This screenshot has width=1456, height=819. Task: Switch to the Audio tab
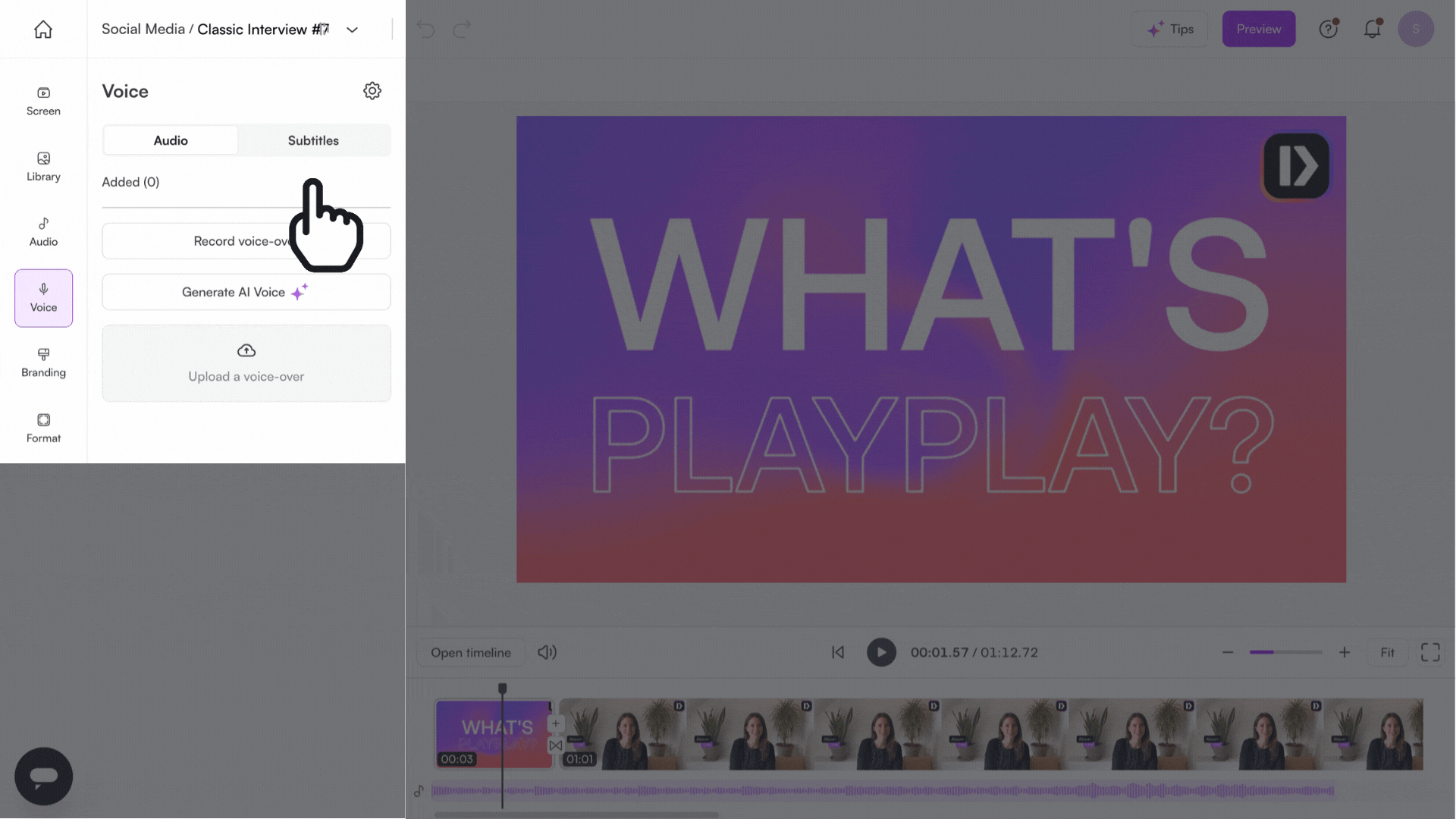pyautogui.click(x=171, y=140)
